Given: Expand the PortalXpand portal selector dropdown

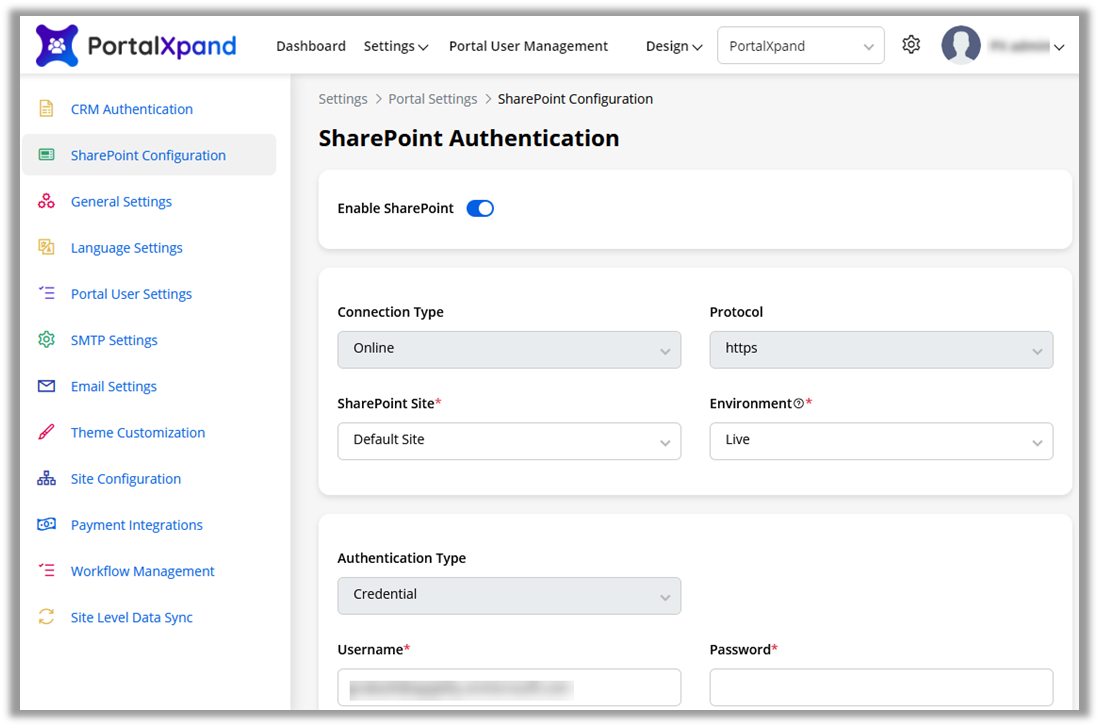Looking at the screenshot, I should (800, 46).
